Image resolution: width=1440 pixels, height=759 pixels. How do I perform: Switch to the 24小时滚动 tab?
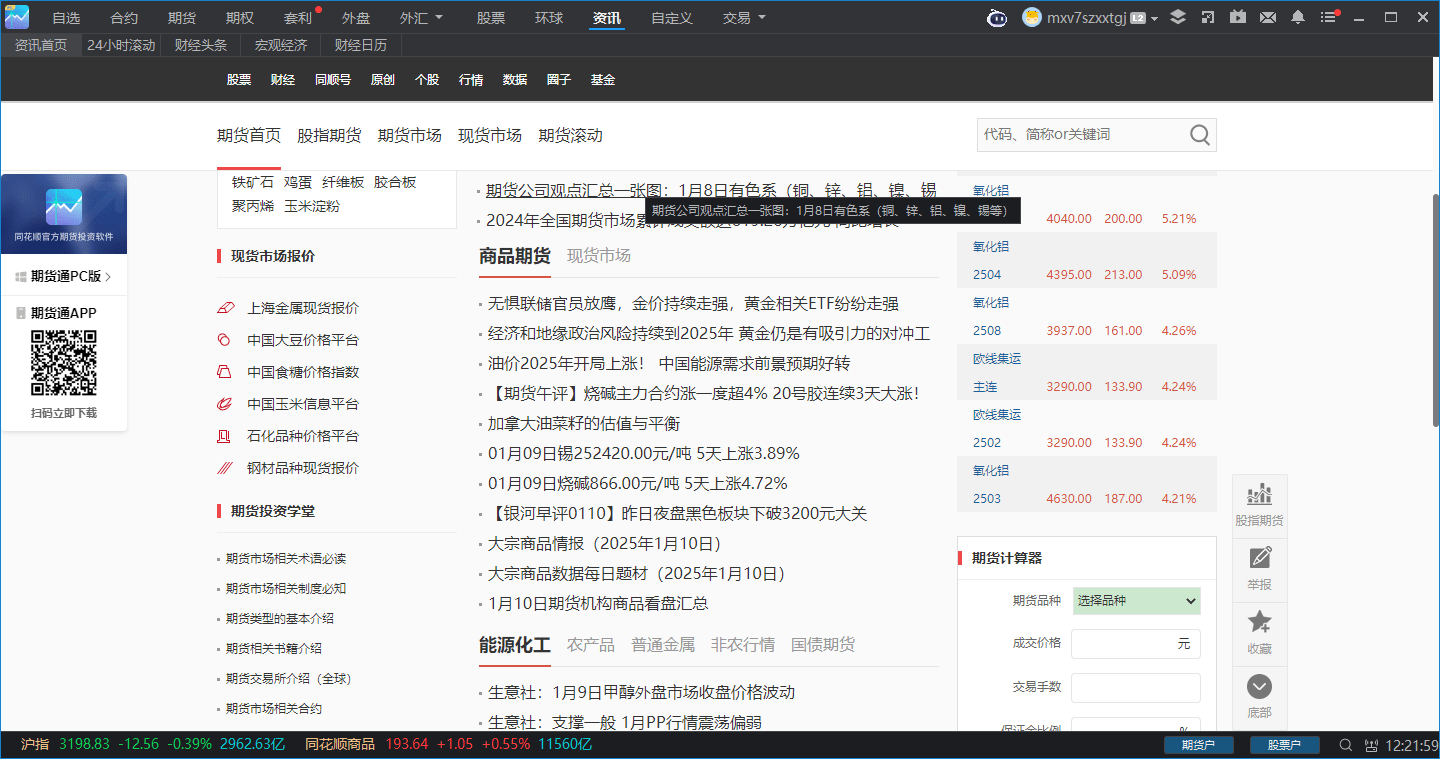pyautogui.click(x=120, y=45)
